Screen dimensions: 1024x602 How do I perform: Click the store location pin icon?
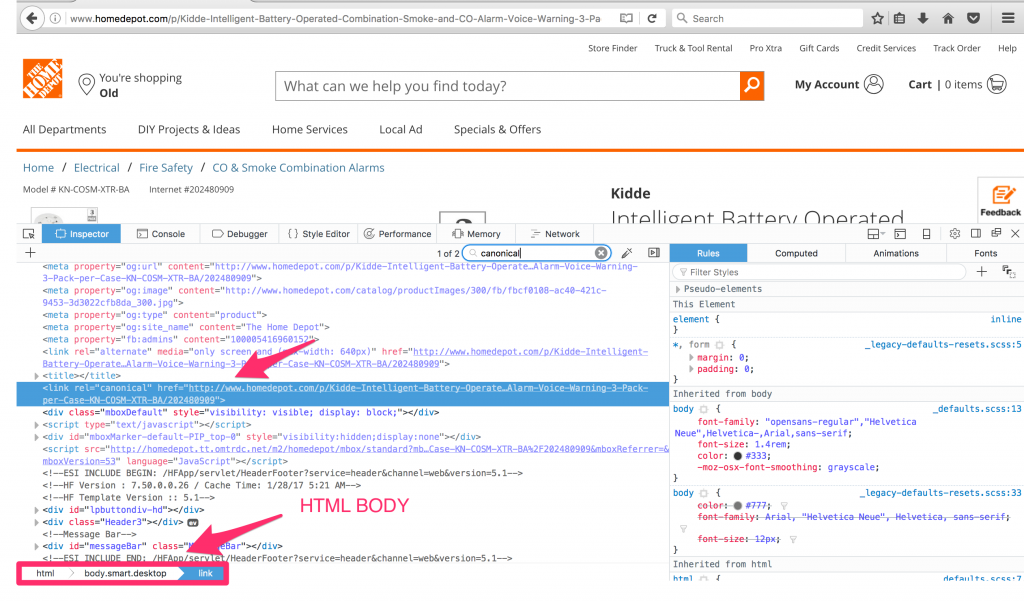click(86, 85)
